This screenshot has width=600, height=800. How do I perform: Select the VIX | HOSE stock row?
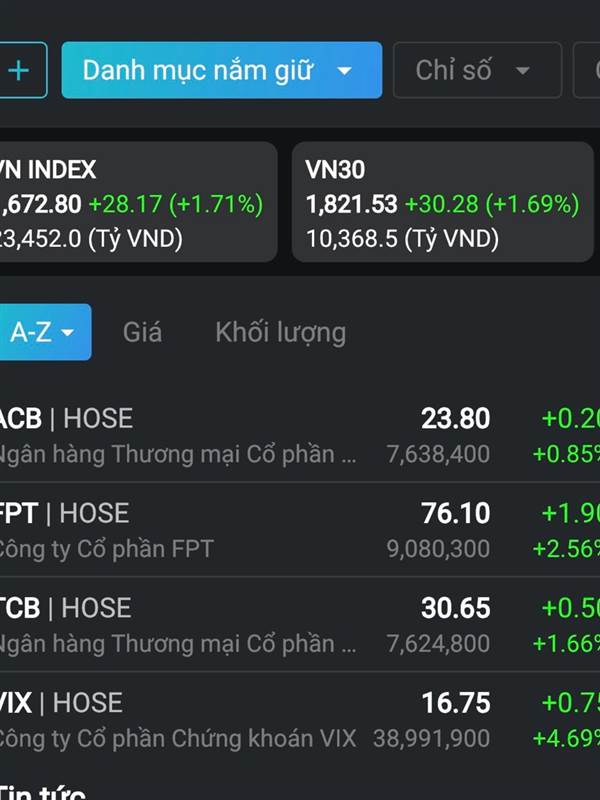pyautogui.click(x=300, y=720)
